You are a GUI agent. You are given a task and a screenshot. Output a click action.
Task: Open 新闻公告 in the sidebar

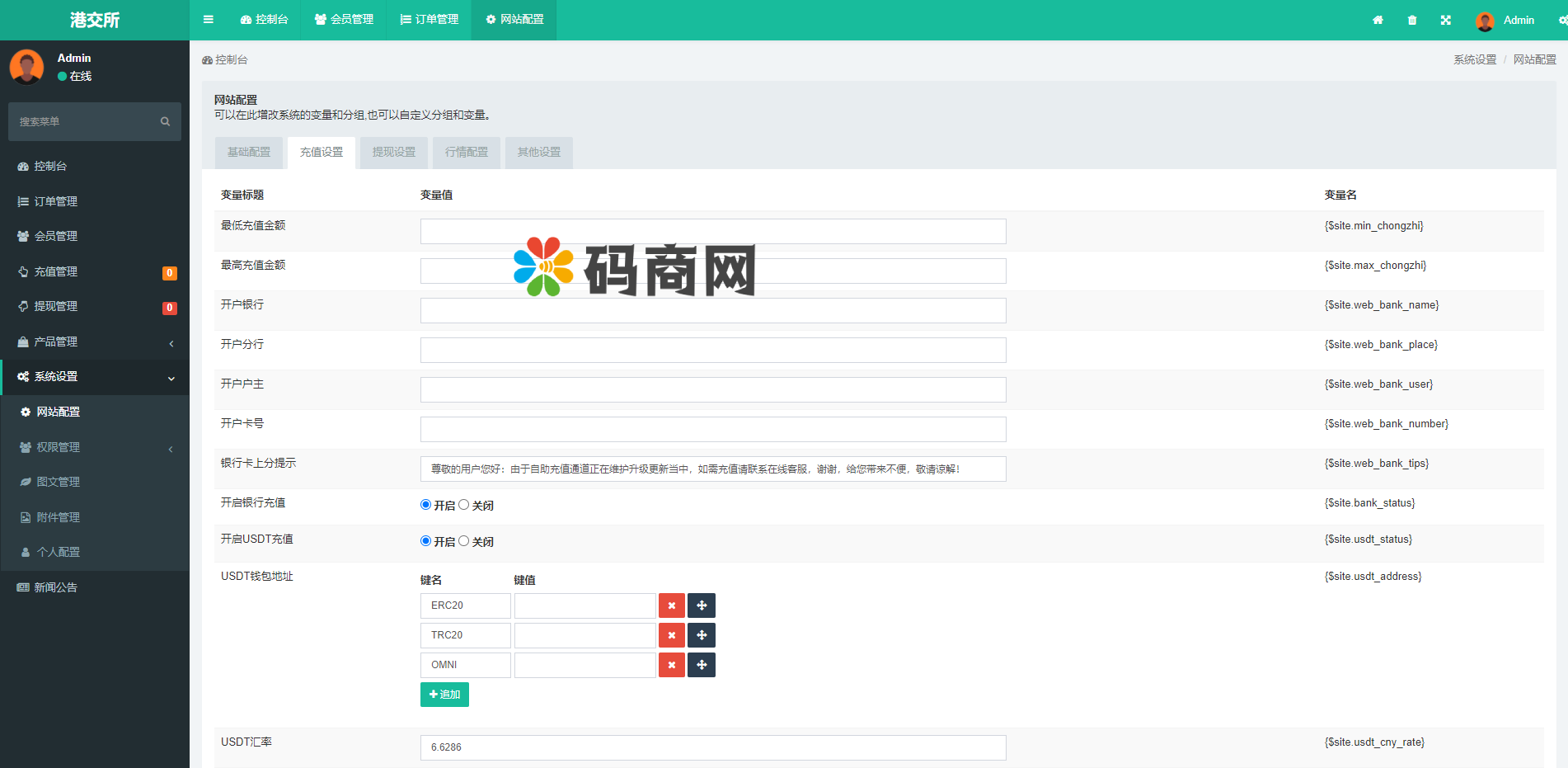click(95, 587)
